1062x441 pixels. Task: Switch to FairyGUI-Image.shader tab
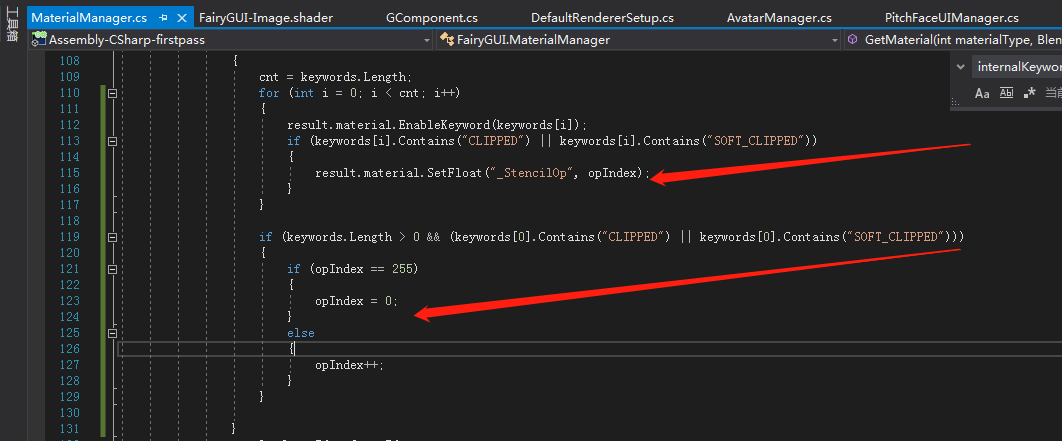click(x=266, y=18)
